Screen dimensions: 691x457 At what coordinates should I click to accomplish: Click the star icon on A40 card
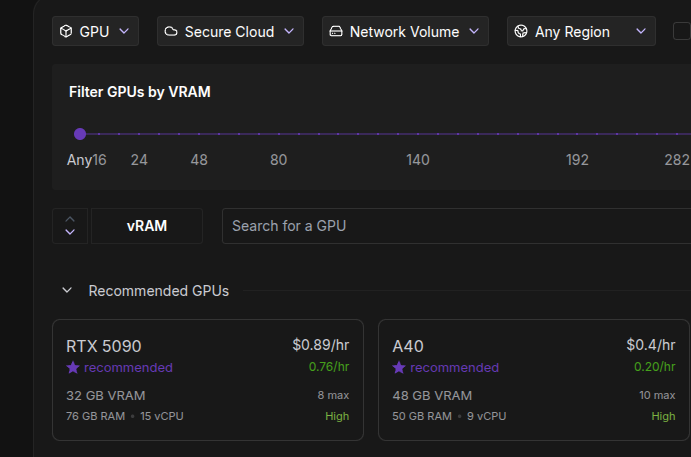[x=398, y=367]
